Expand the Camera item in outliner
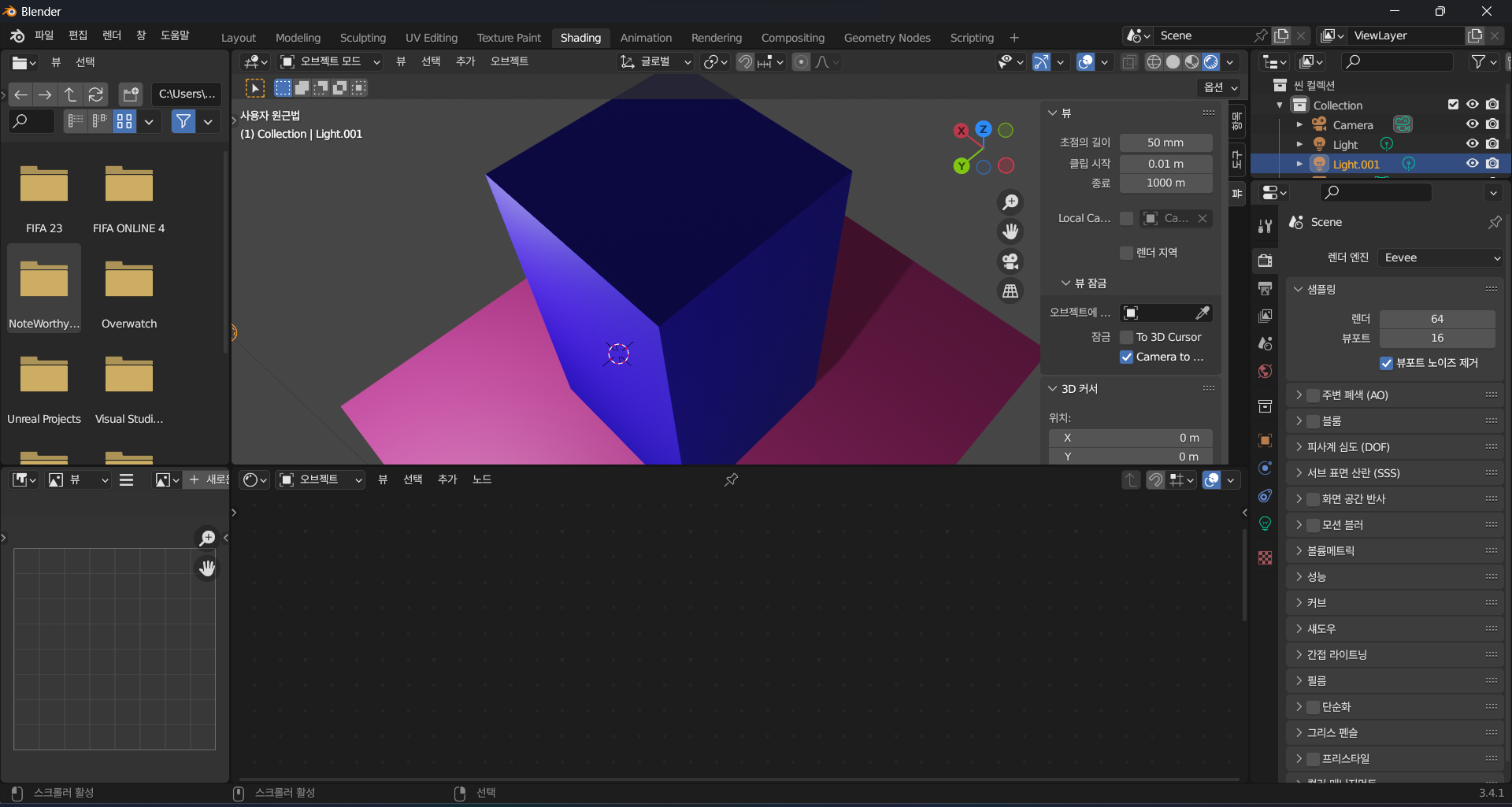 click(x=1299, y=124)
